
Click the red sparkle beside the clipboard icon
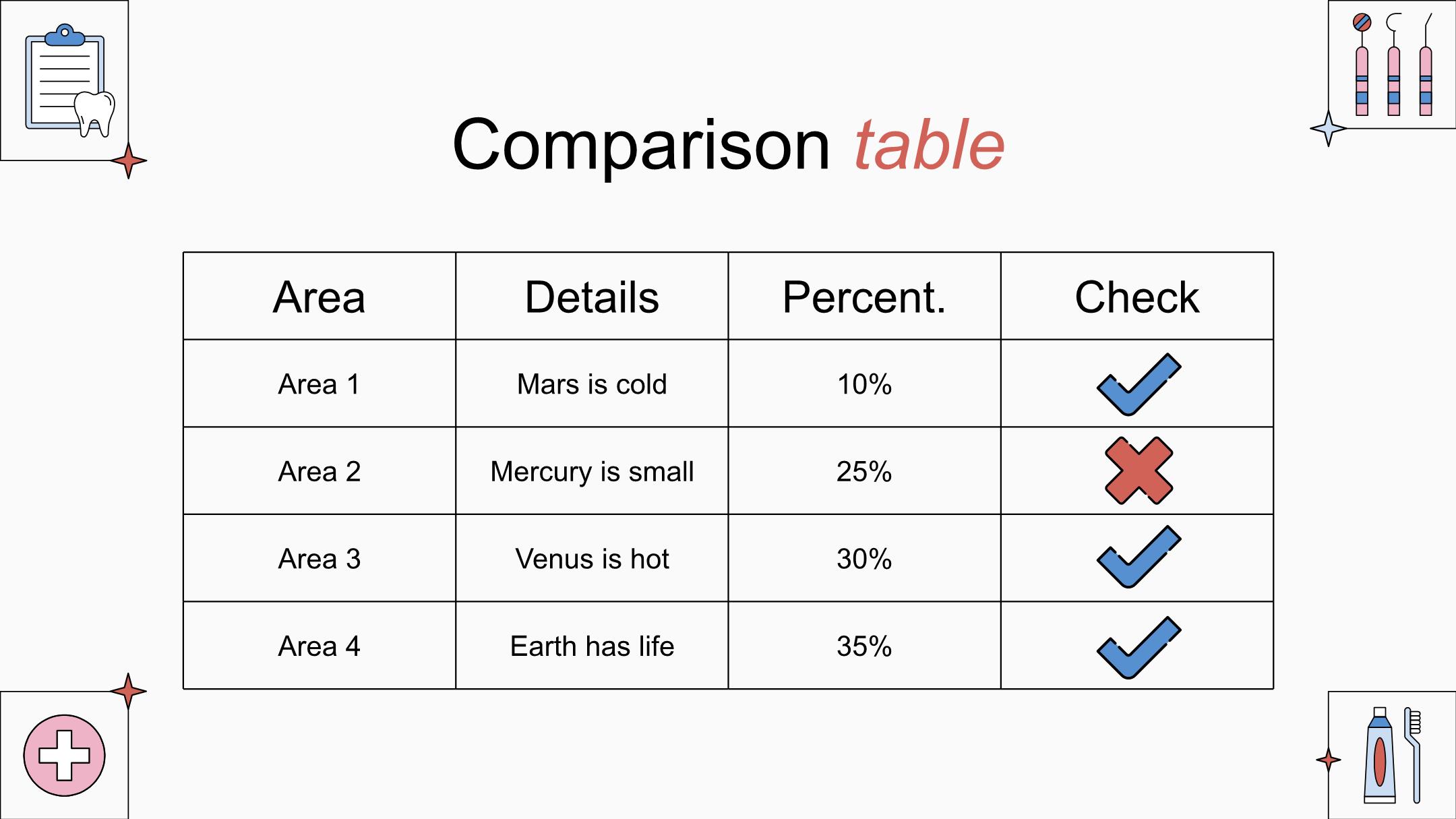pyautogui.click(x=128, y=161)
